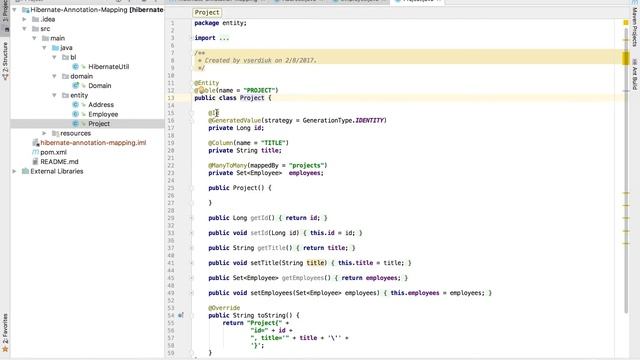Select README.md in the tree
Image resolution: width=640 pixels, height=360 pixels.
pos(59,162)
